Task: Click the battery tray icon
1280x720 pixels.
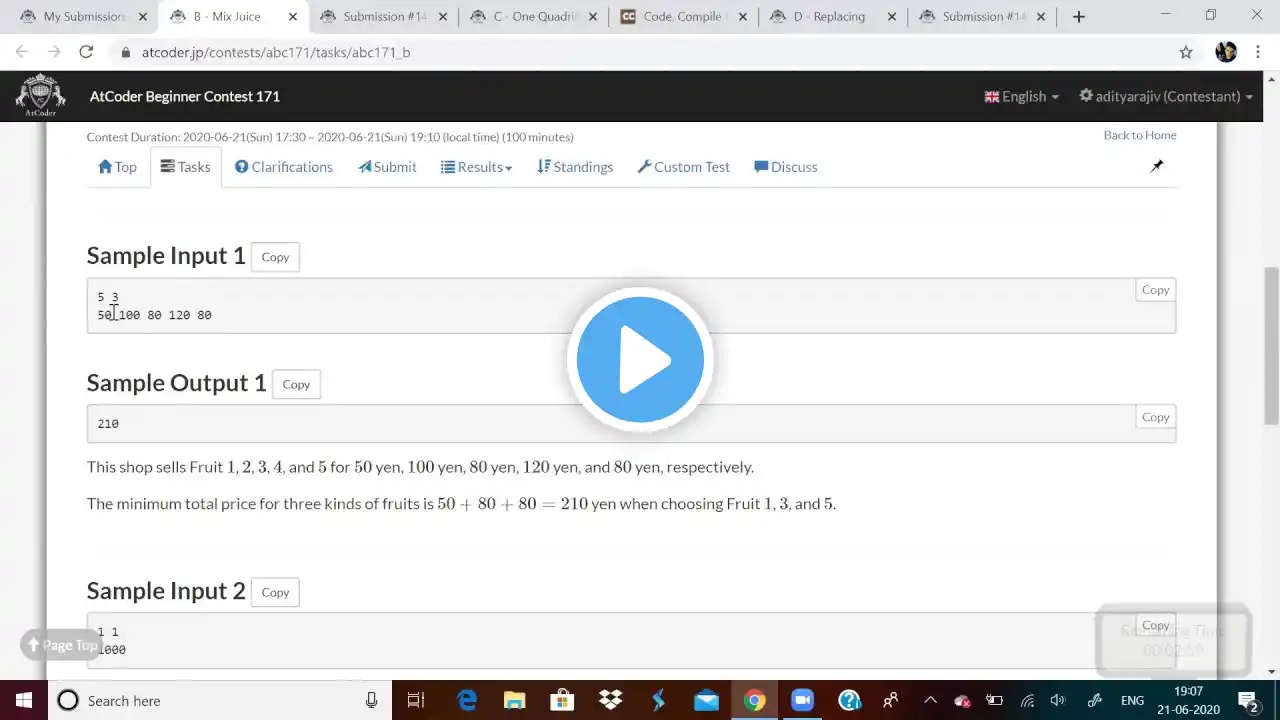Action: tap(994, 700)
